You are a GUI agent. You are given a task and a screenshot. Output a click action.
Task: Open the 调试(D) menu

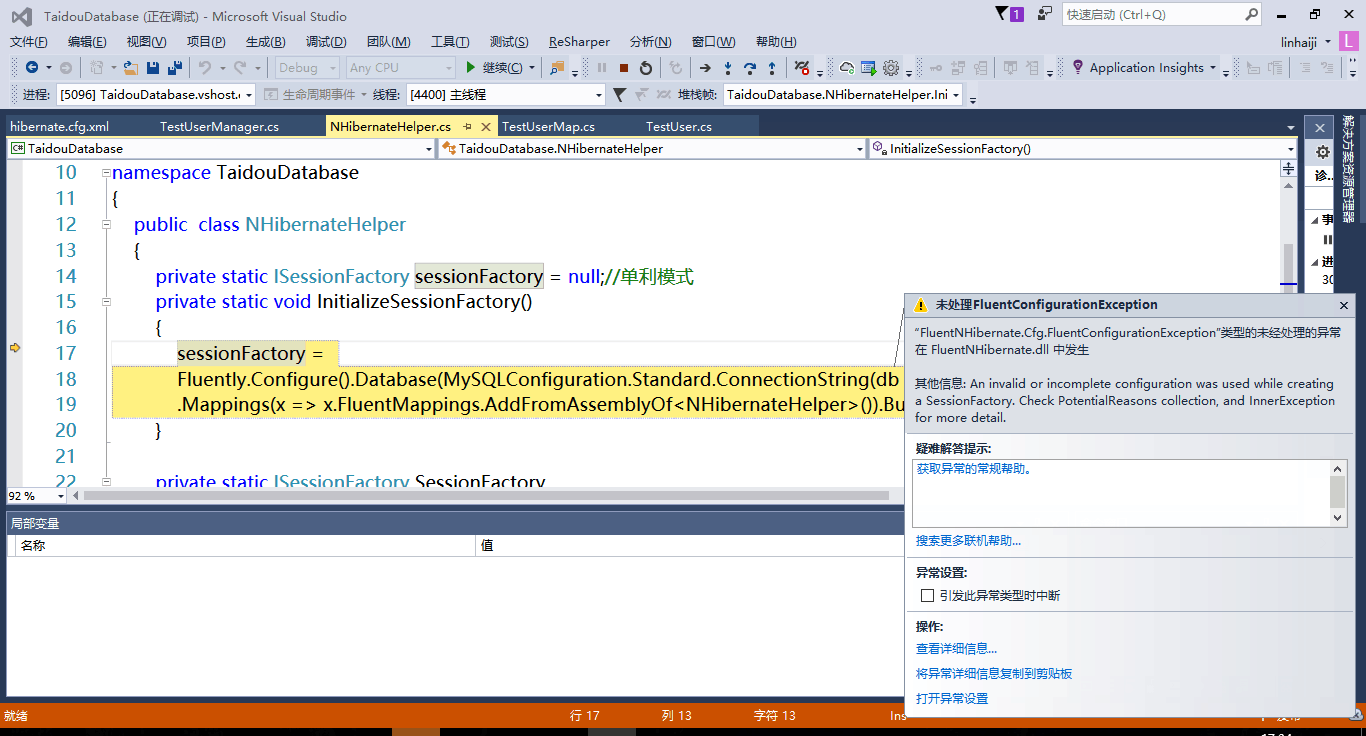point(326,42)
